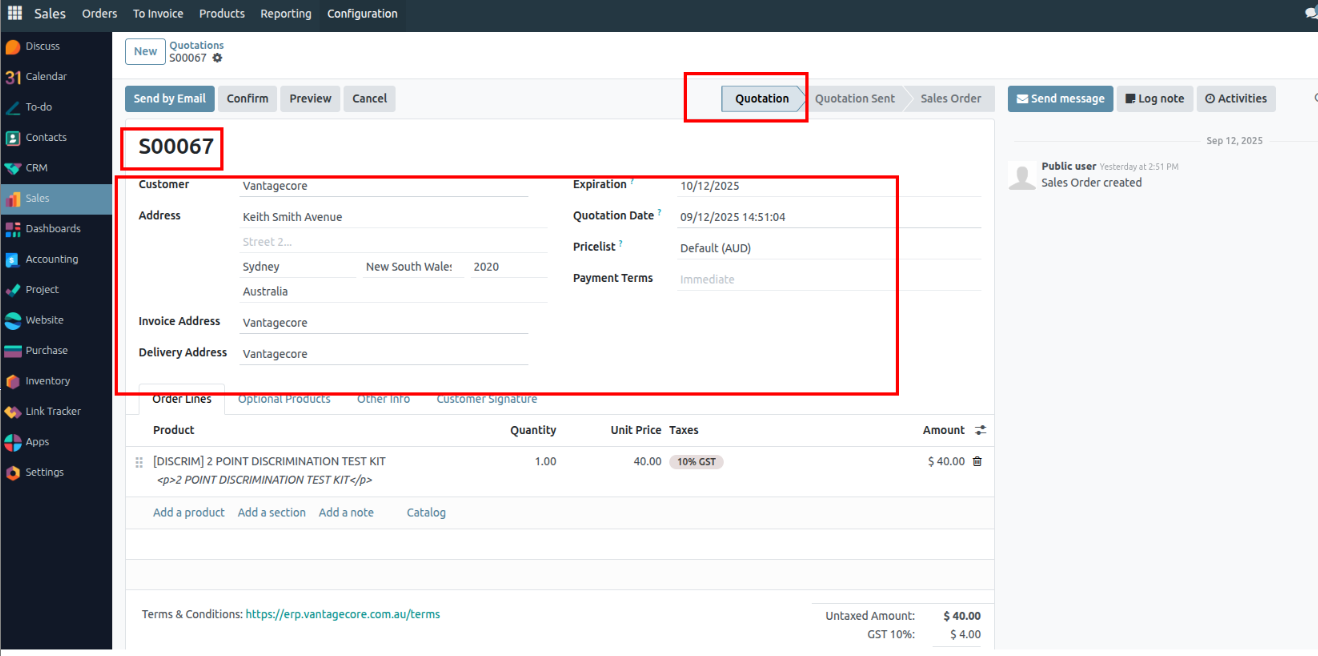Open the Pricelist dropdown field
This screenshot has height=656, width=1318.
[x=828, y=248]
